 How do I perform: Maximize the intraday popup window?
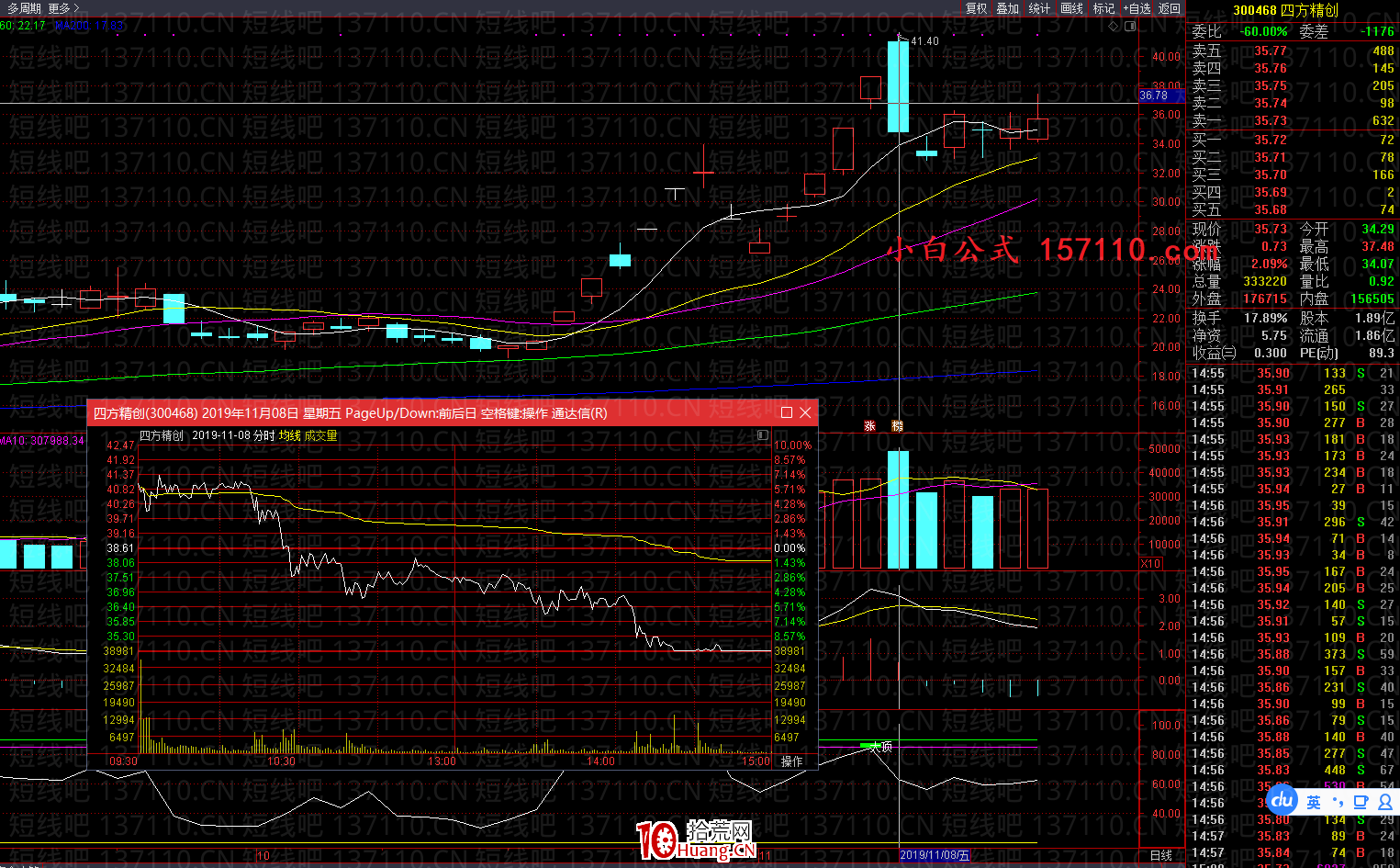(787, 413)
